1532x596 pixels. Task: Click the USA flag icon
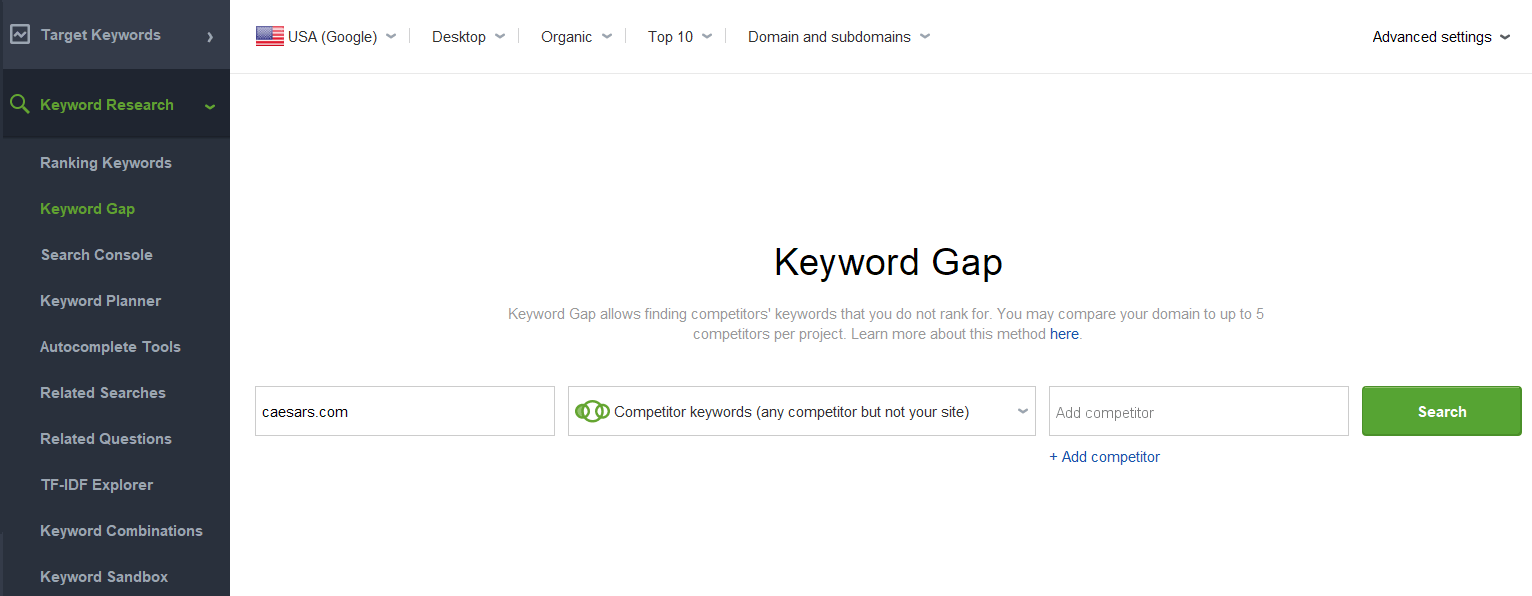coord(270,37)
